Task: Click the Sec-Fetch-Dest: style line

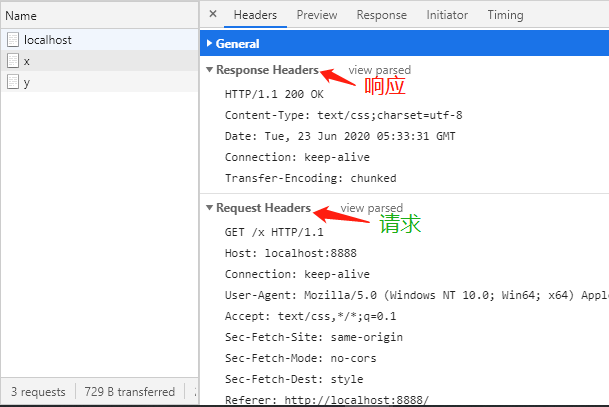Action: click(x=294, y=379)
